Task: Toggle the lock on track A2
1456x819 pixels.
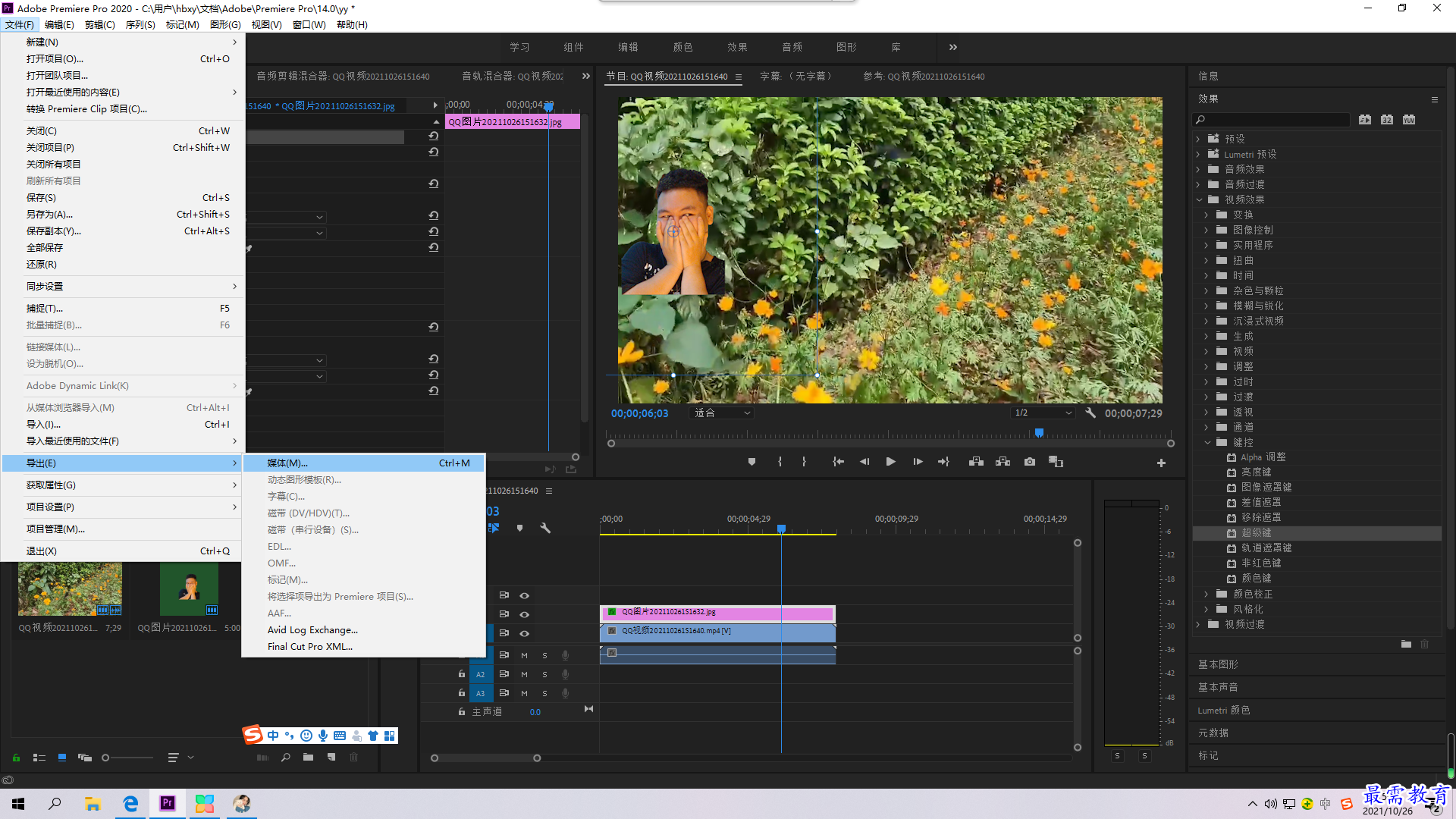Action: tap(461, 673)
